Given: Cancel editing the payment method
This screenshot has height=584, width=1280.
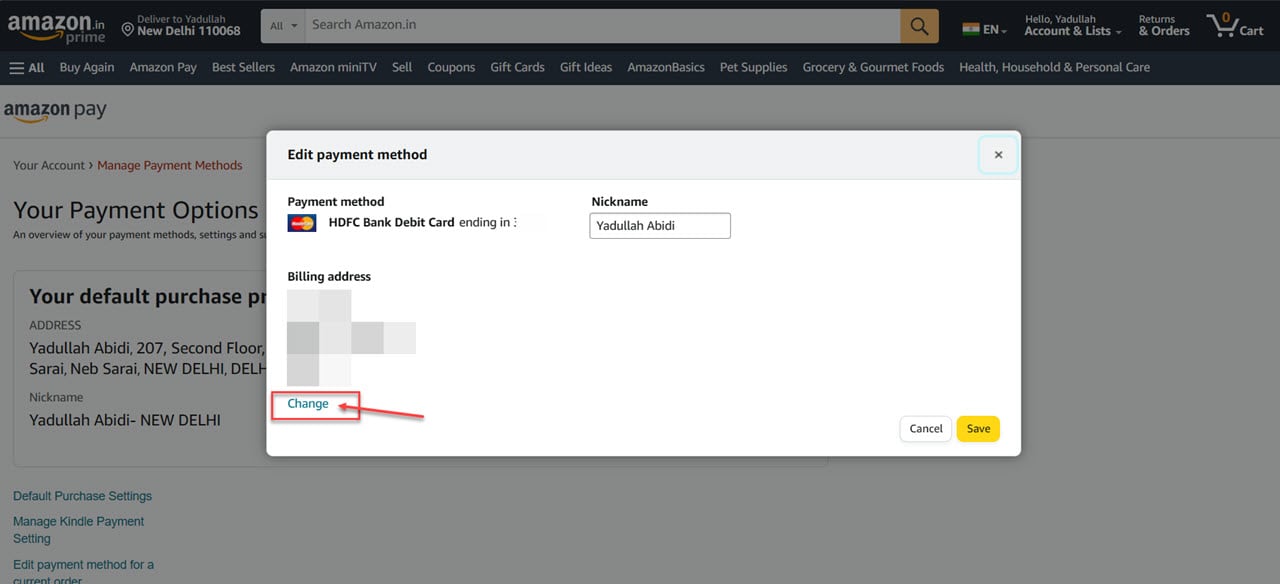Looking at the screenshot, I should (924, 428).
